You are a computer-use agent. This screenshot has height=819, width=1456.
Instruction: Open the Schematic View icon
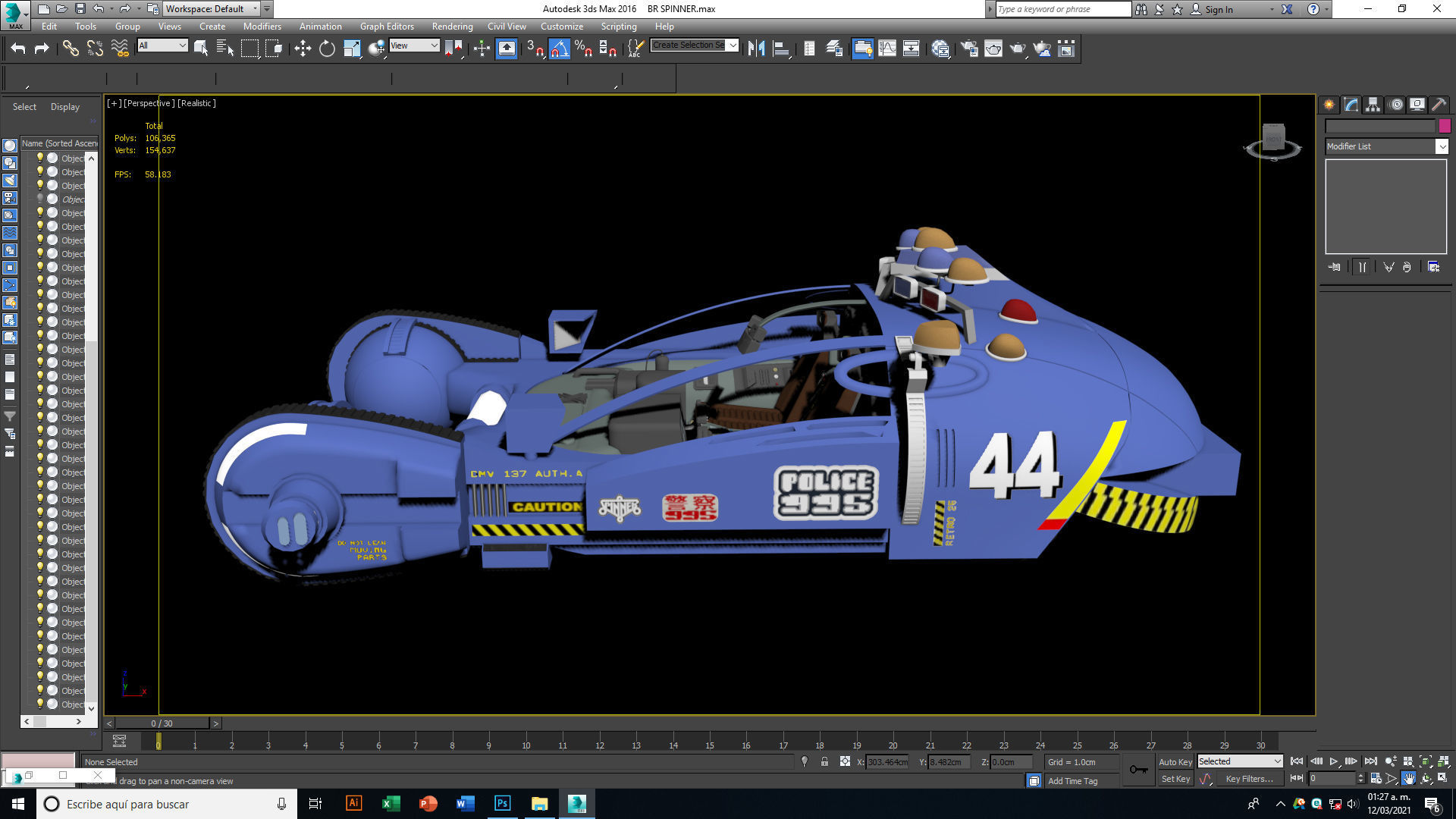tap(912, 49)
